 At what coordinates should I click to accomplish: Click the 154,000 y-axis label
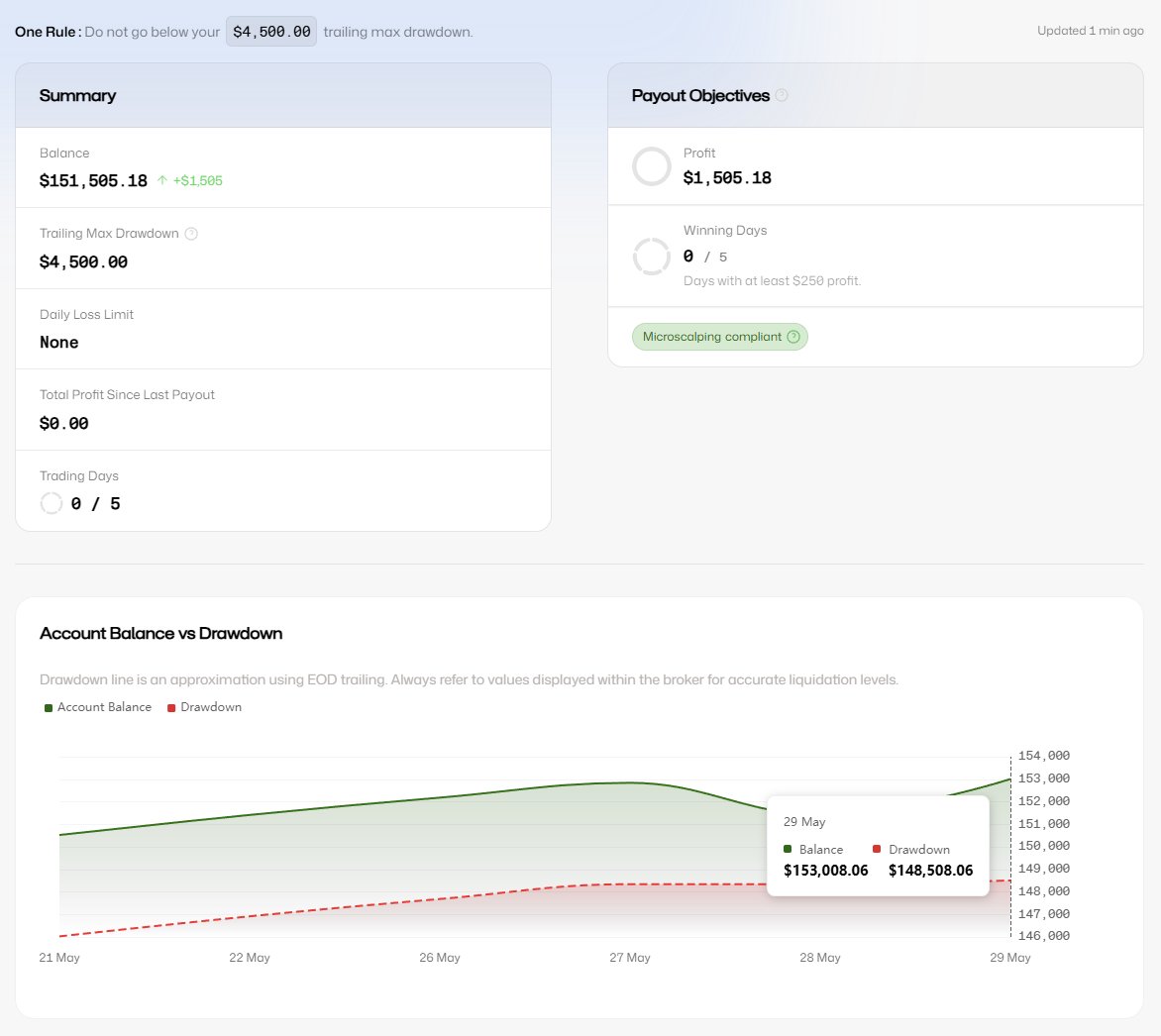1044,756
